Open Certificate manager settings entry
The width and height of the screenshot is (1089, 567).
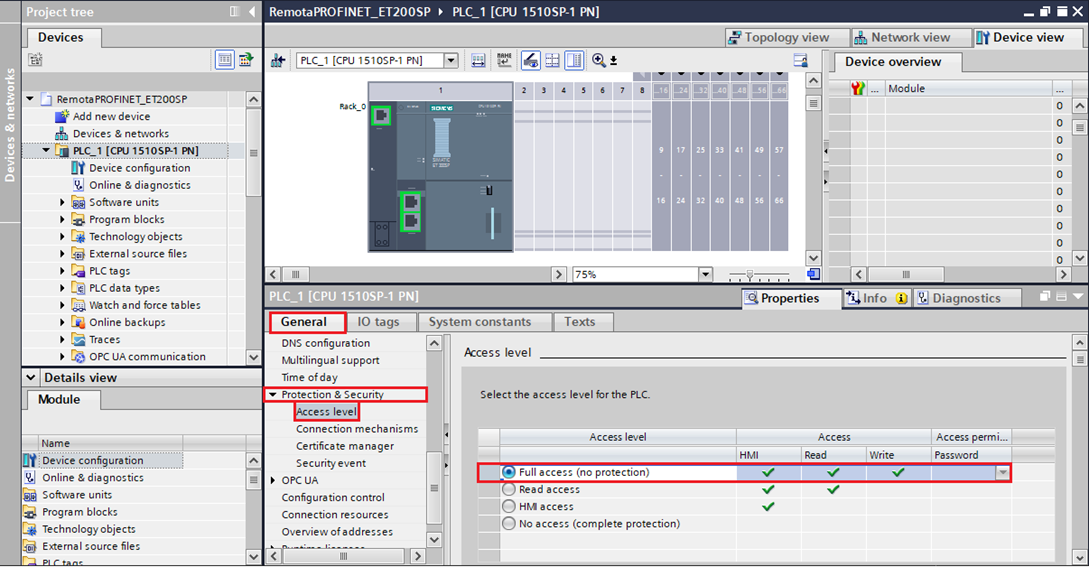(x=344, y=446)
